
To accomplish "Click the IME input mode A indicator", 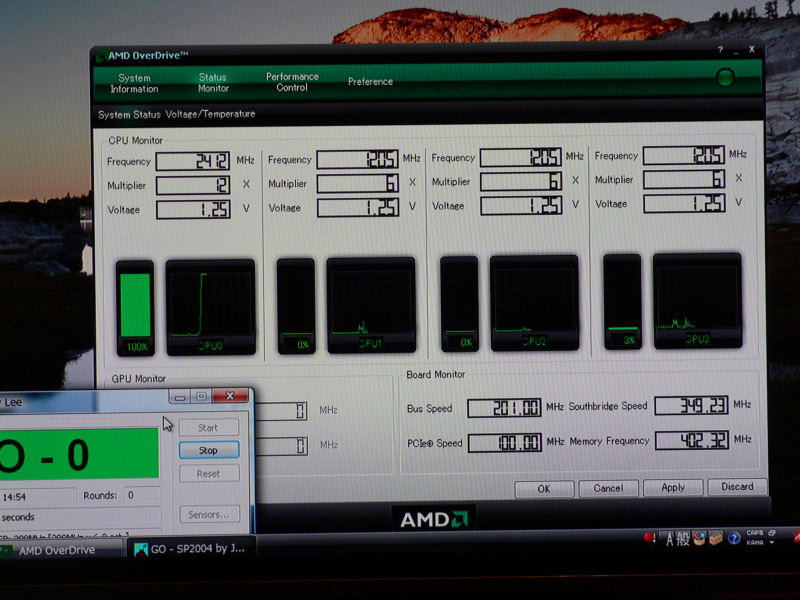I will click(669, 539).
